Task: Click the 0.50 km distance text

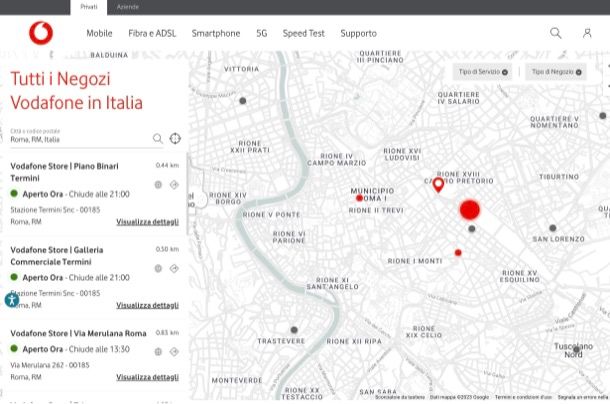Action: point(167,249)
